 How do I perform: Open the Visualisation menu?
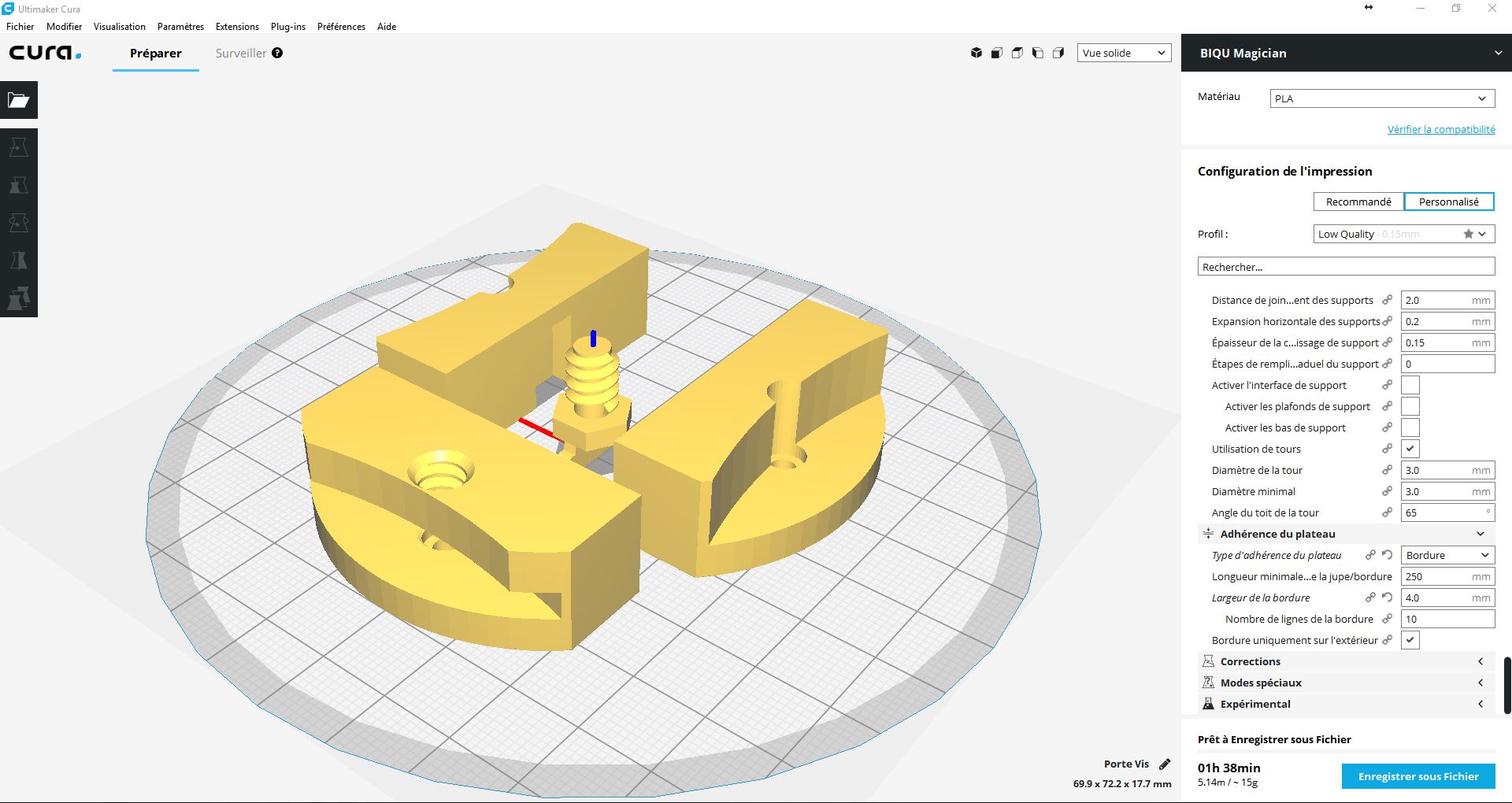(120, 27)
